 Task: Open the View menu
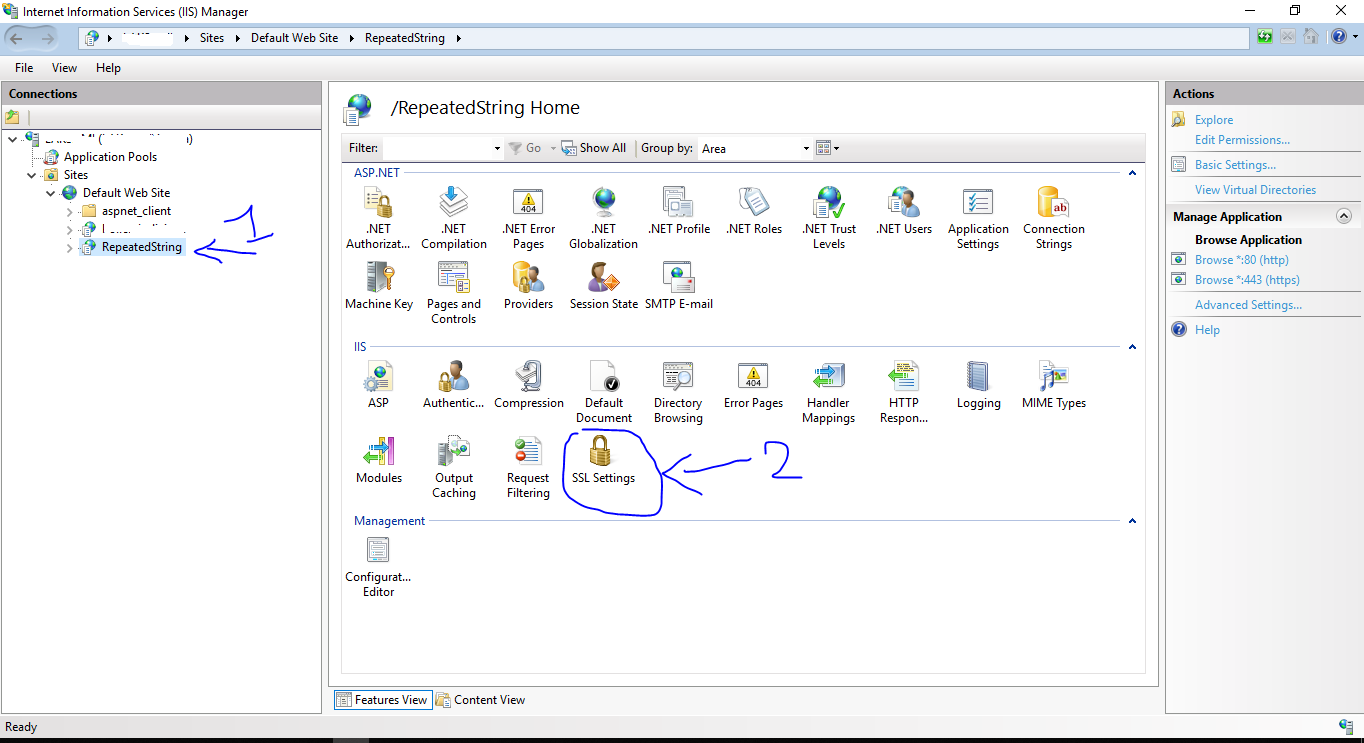pos(64,68)
